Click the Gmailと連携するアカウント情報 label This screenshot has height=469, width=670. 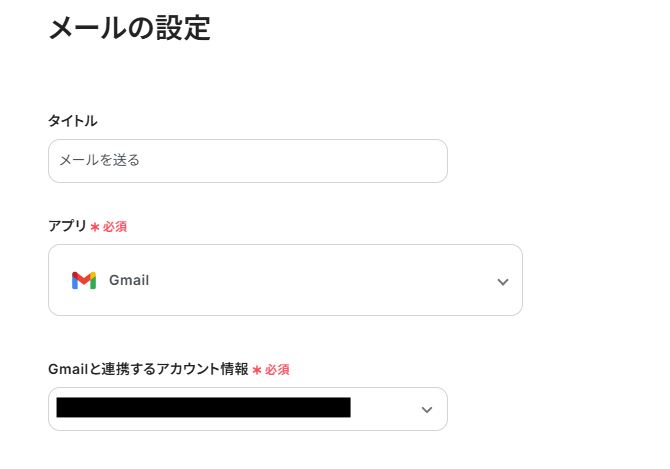(148, 369)
